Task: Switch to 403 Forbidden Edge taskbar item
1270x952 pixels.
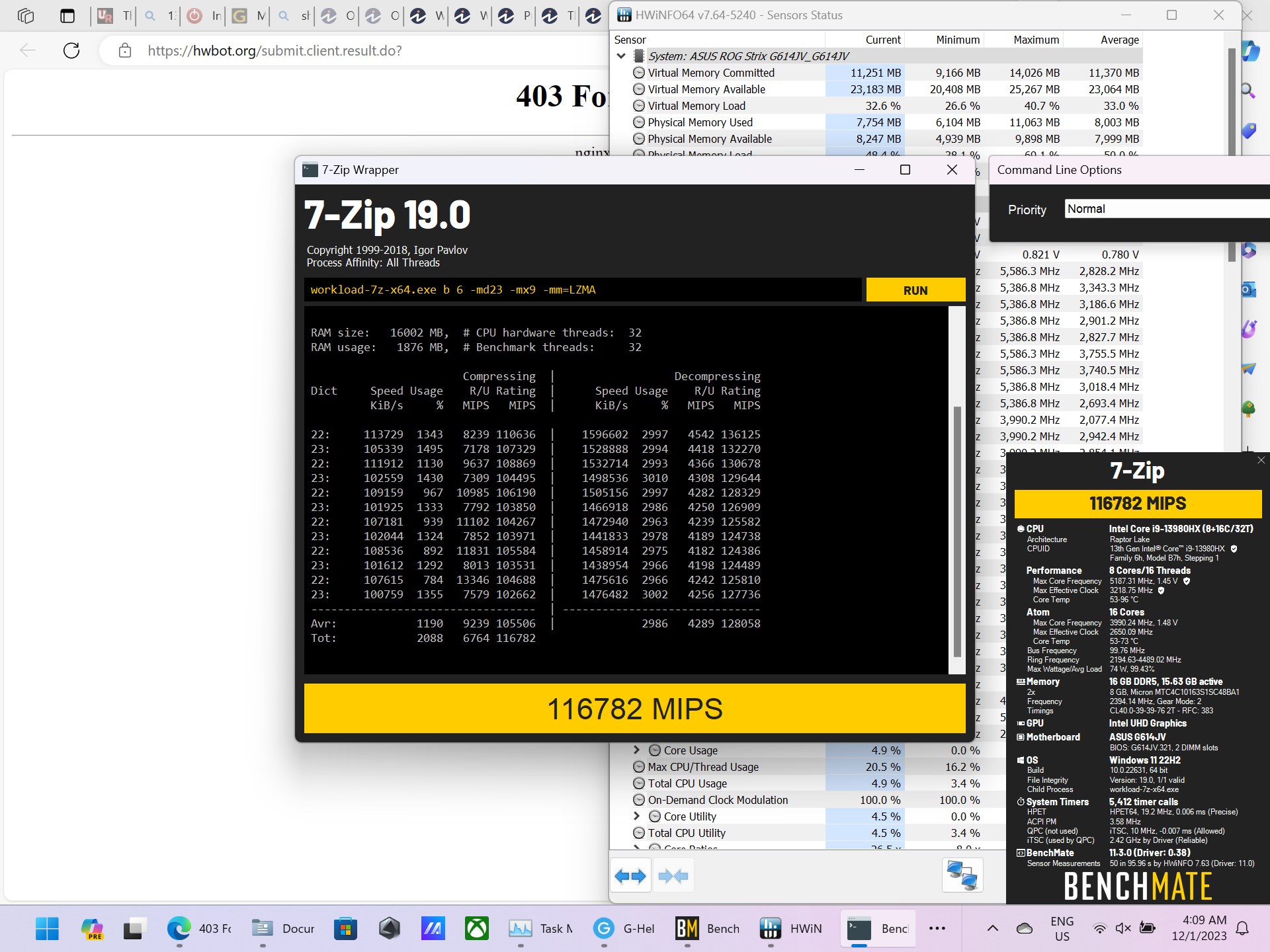Action: click(200, 929)
